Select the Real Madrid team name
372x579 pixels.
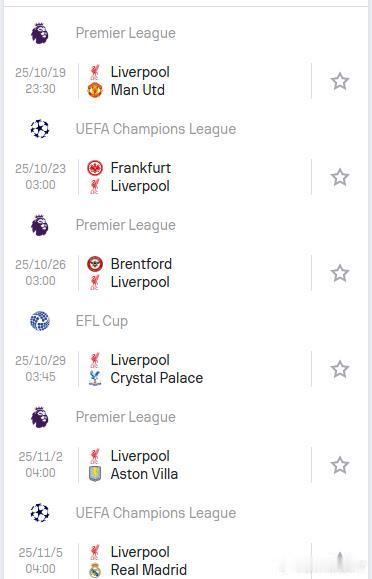tap(149, 570)
